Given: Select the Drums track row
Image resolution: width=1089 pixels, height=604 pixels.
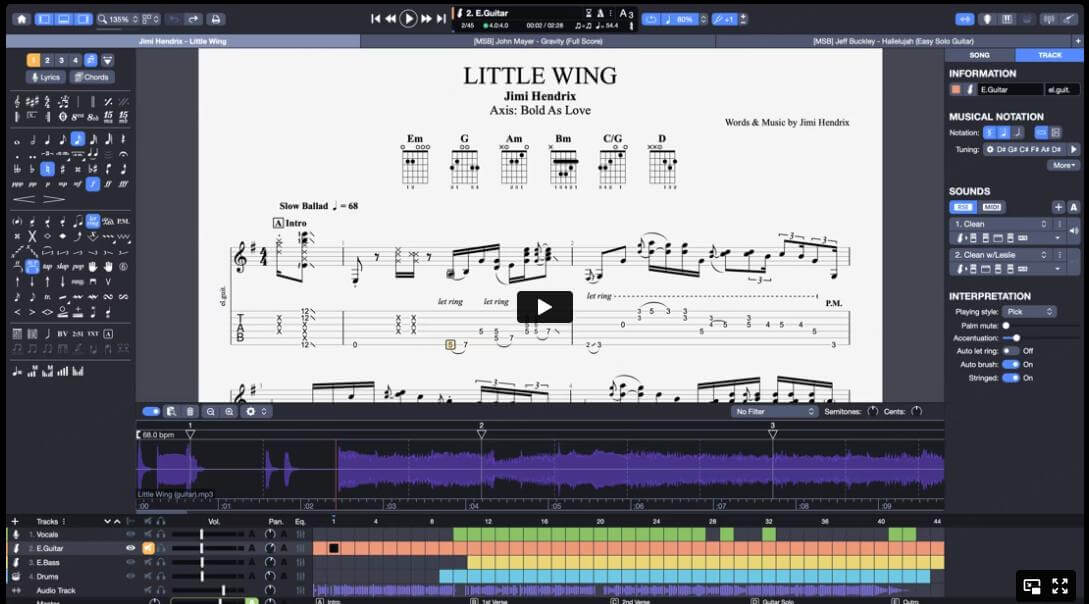Looking at the screenshot, I should click(156, 576).
